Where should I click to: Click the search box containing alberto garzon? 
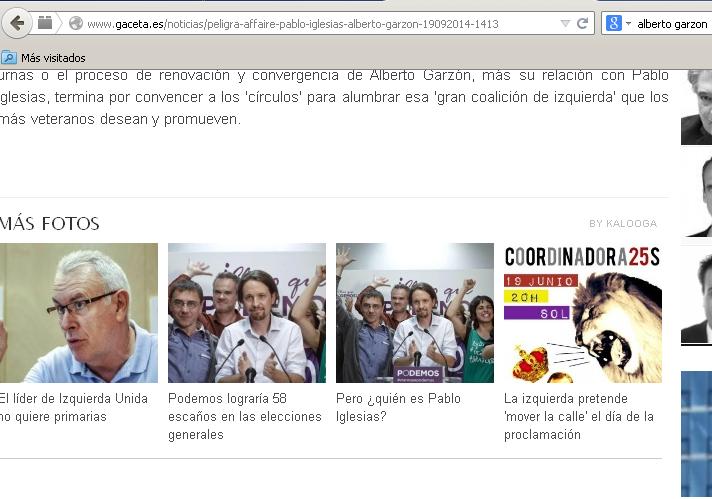(672, 23)
